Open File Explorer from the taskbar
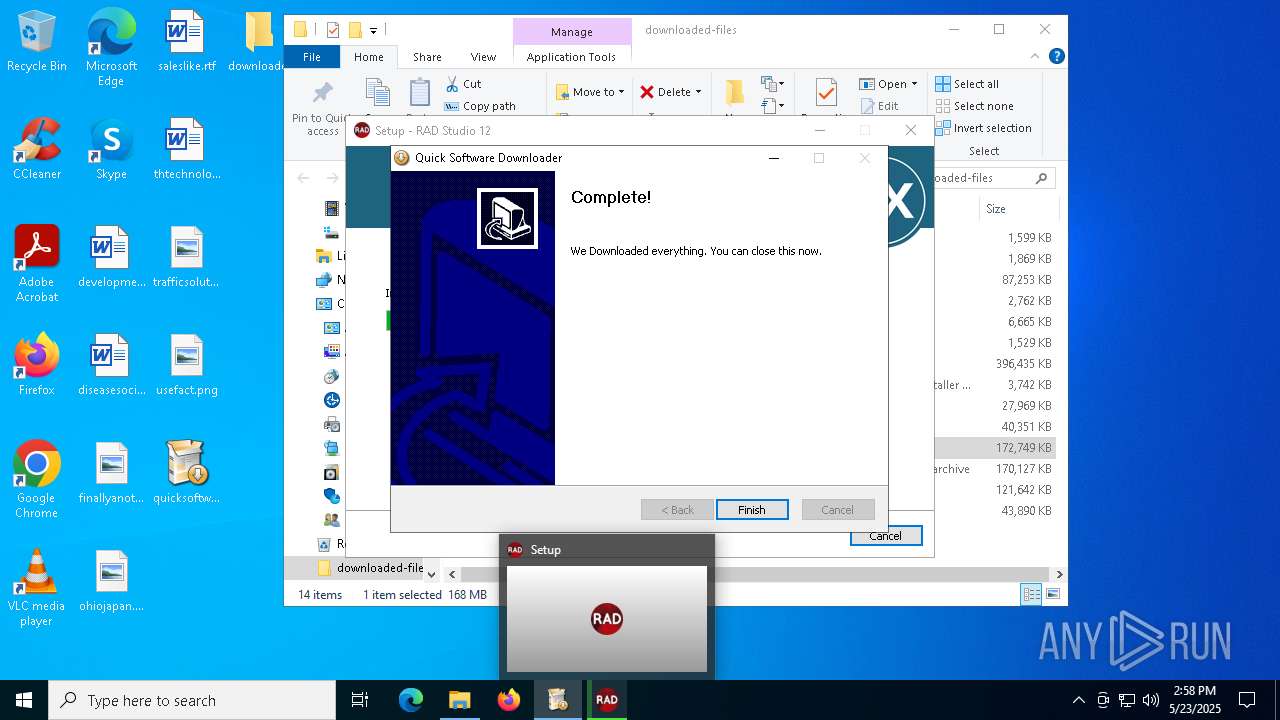The width and height of the screenshot is (1280, 720). [459, 700]
